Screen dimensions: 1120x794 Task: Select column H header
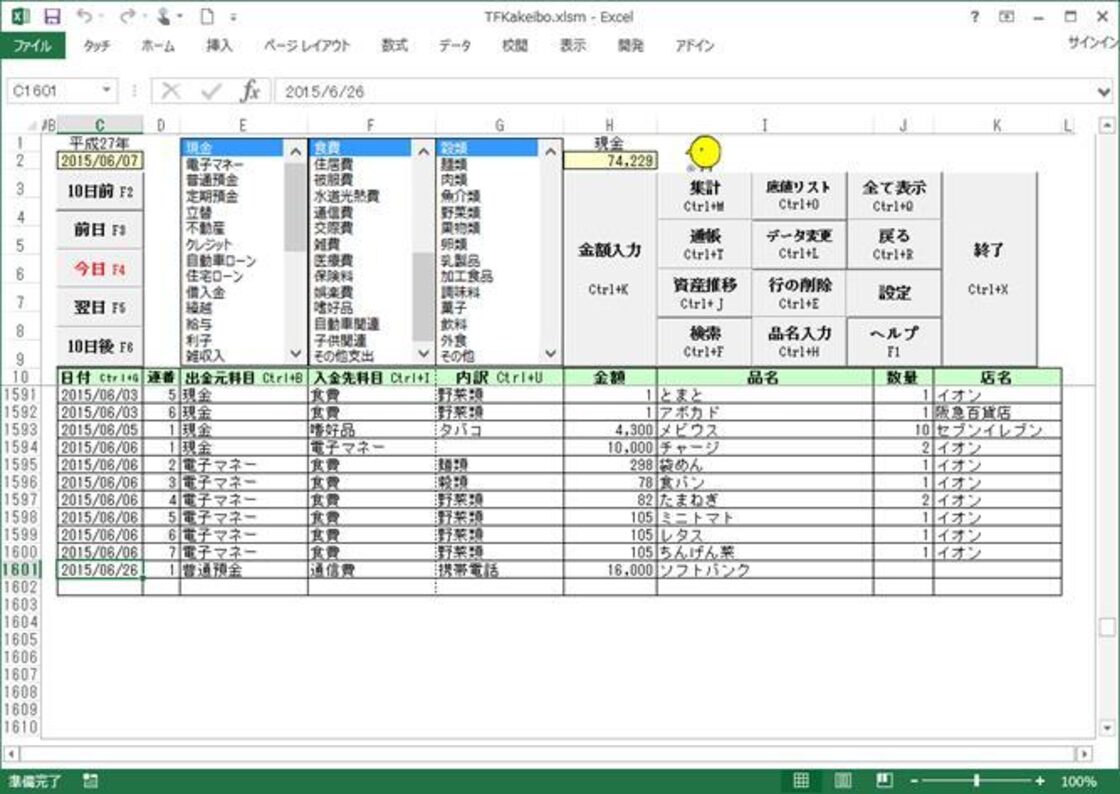point(609,125)
